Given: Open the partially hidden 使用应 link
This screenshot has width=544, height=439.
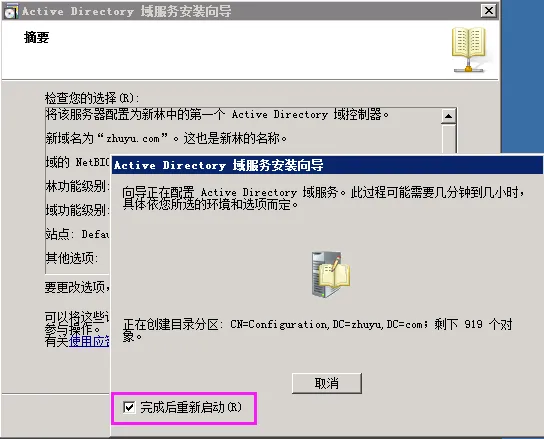Looking at the screenshot, I should pos(89,341).
